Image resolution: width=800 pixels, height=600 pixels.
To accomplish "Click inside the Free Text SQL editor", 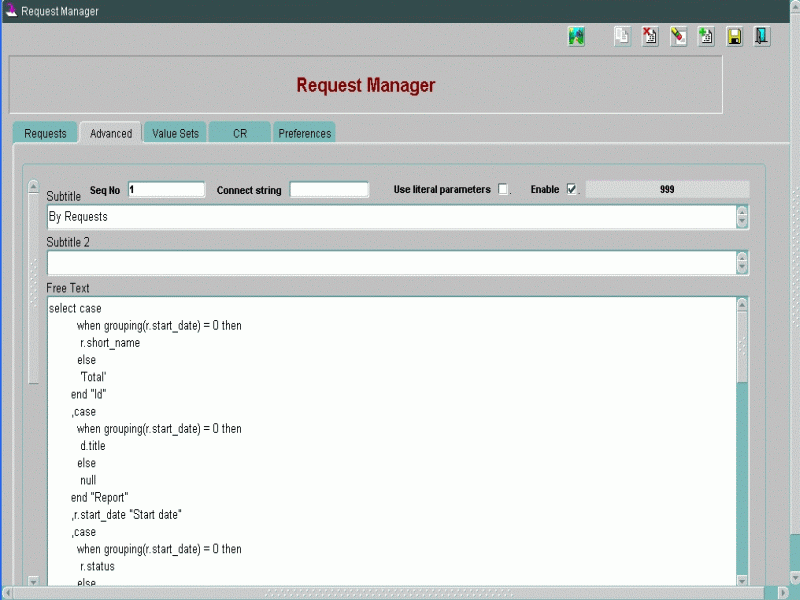I will pos(390,440).
